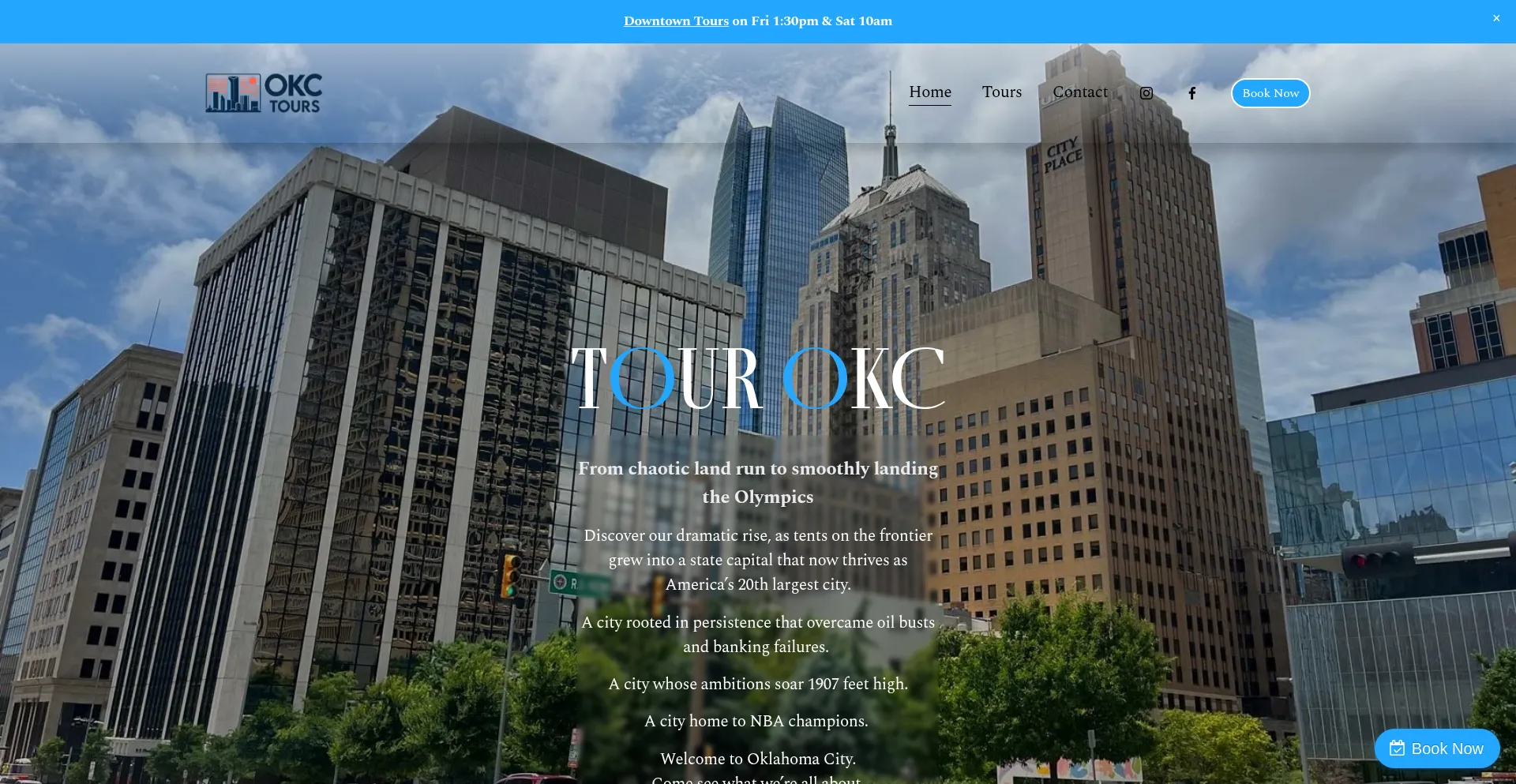Image resolution: width=1516 pixels, height=784 pixels.
Task: Go to the Home menu item
Action: [929, 92]
